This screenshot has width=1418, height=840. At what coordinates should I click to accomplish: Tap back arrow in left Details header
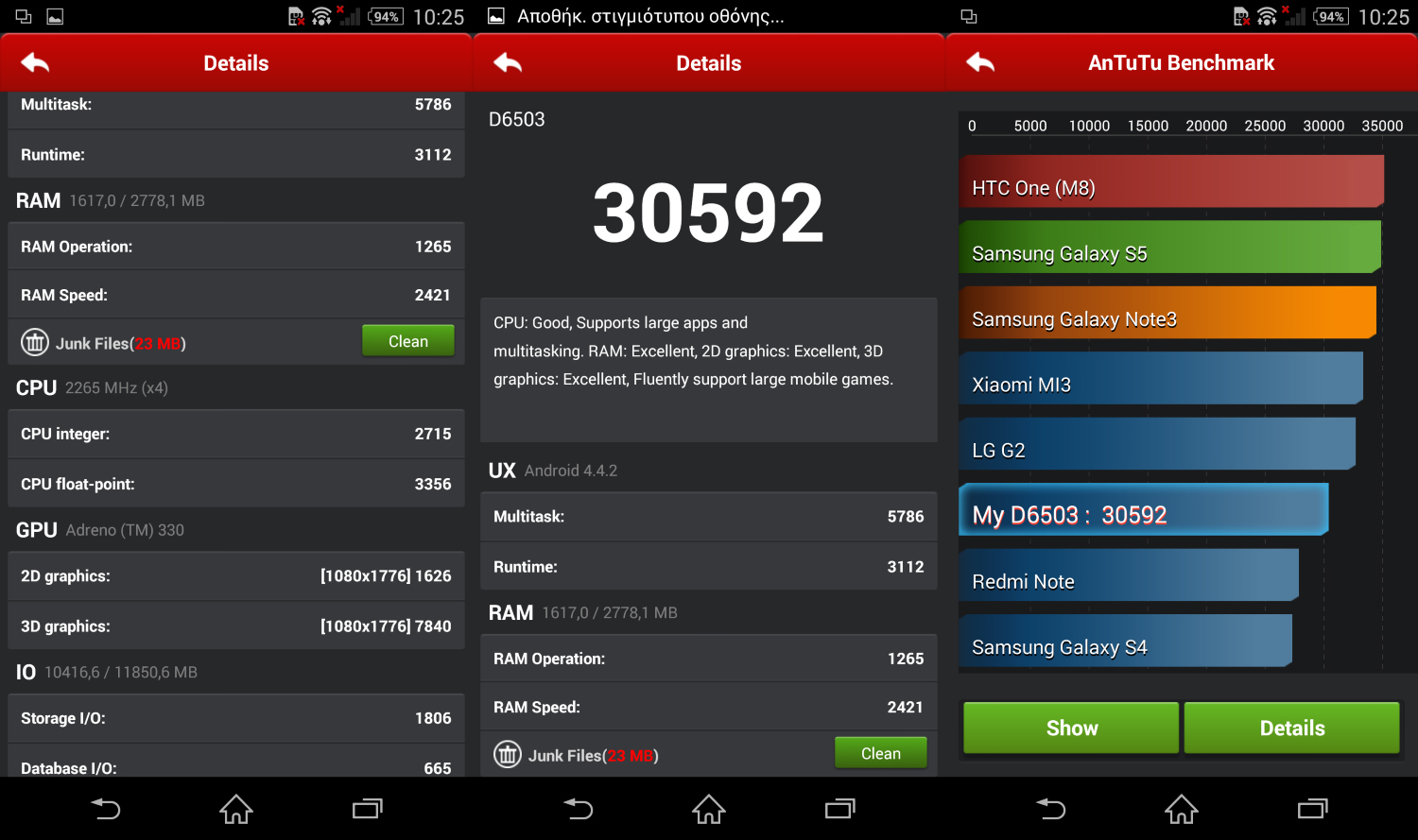35,63
